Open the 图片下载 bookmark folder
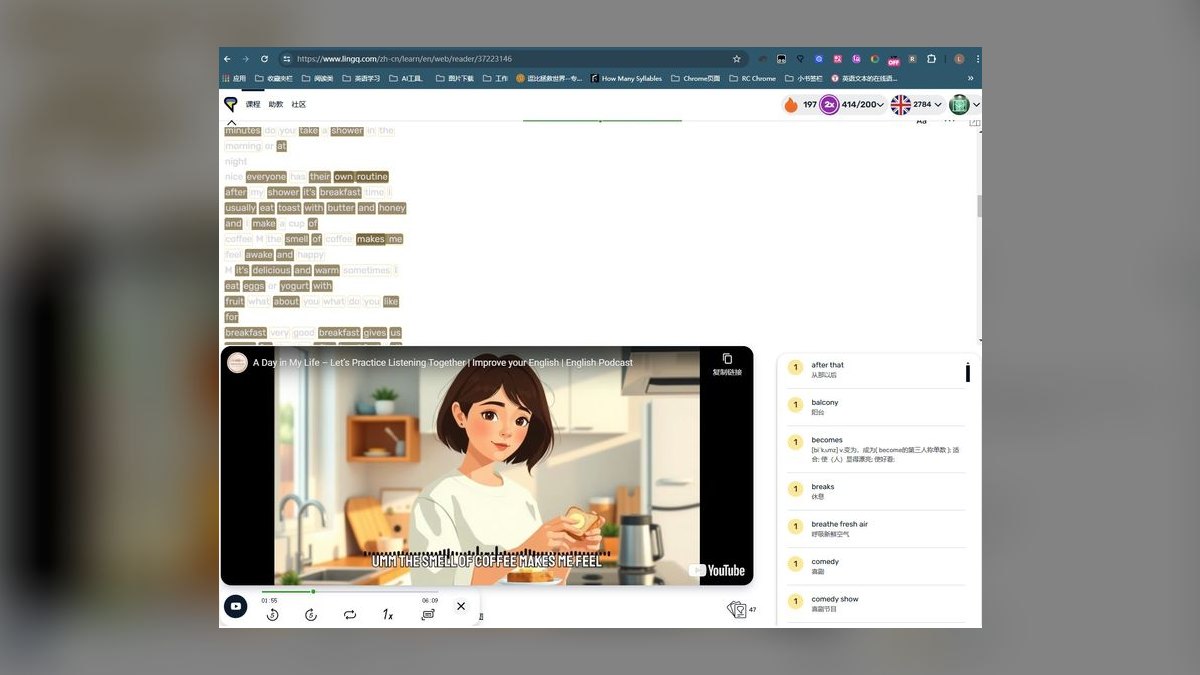Screen dimensions: 1200x675 coord(454,78)
